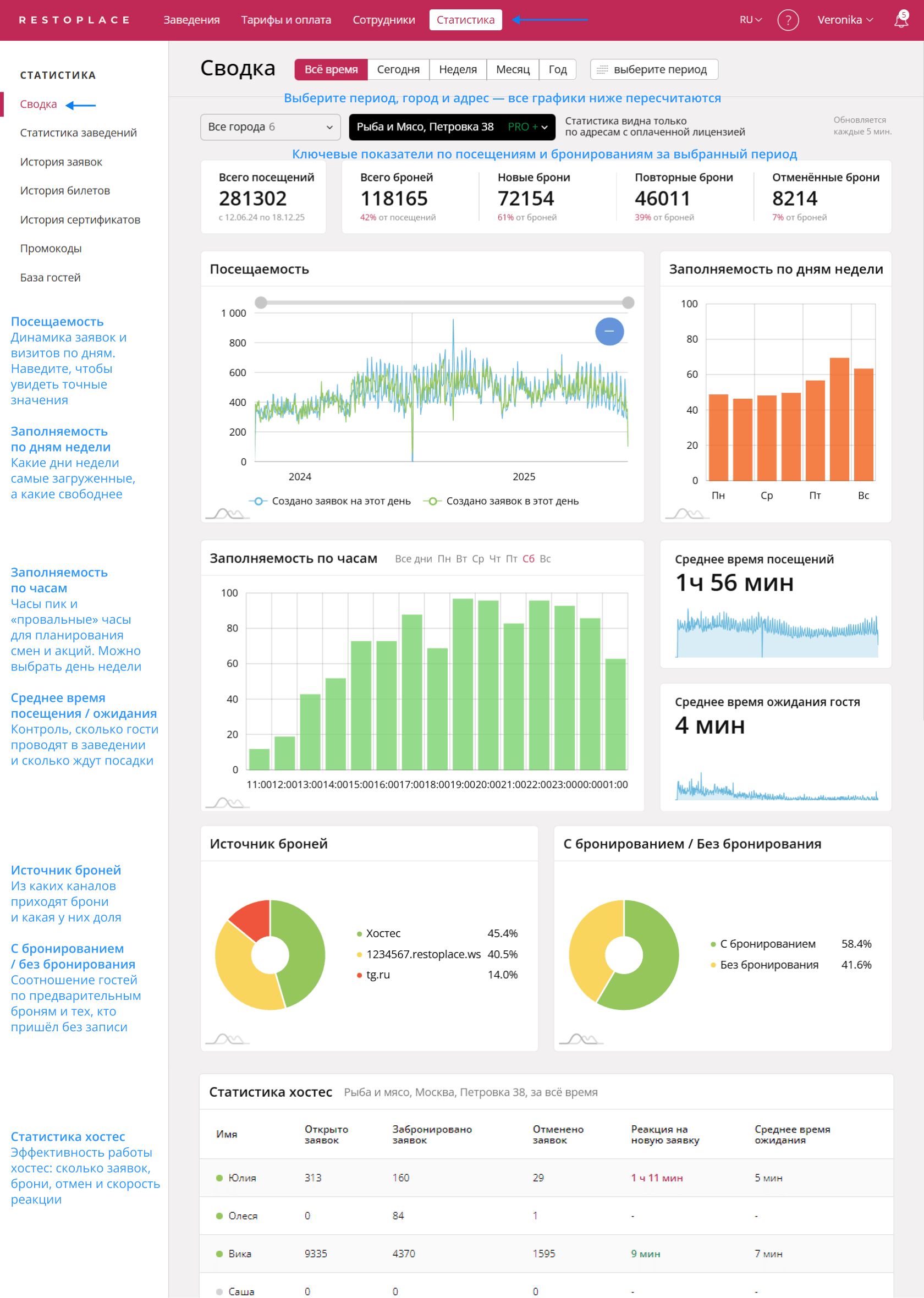Expand the Все города dropdown
924x1298 pixels.
270,127
